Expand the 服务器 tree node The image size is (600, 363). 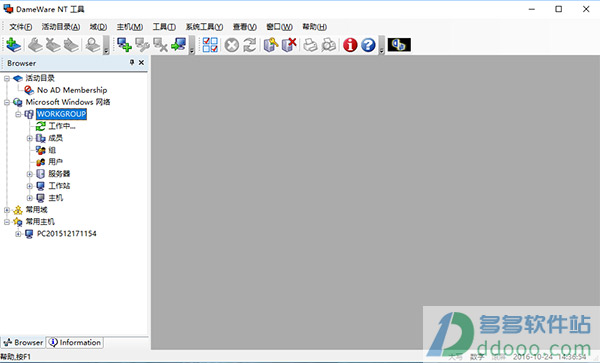click(x=29, y=174)
